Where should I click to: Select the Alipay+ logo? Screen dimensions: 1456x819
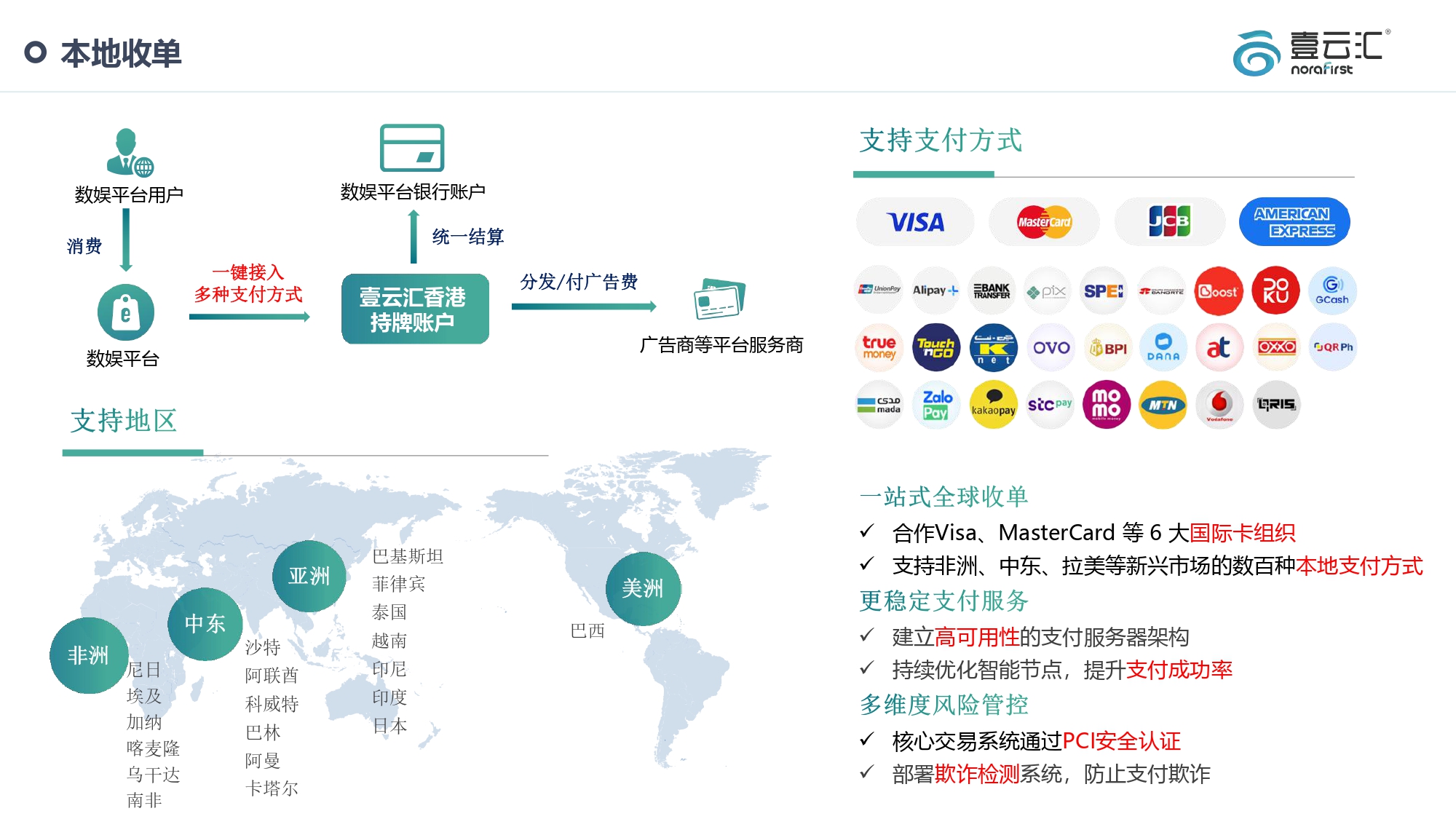935,290
